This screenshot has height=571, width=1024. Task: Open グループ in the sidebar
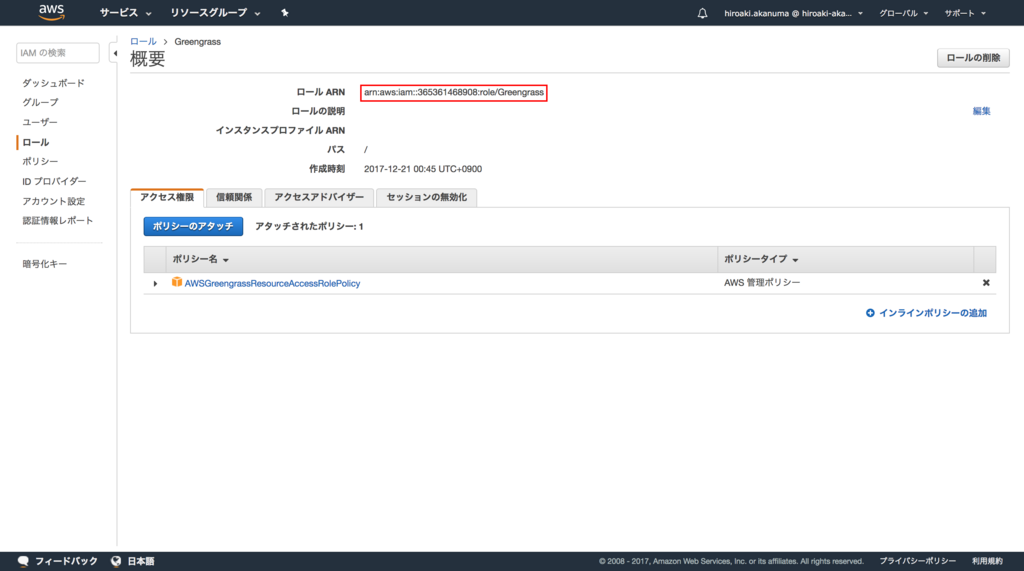[40, 103]
